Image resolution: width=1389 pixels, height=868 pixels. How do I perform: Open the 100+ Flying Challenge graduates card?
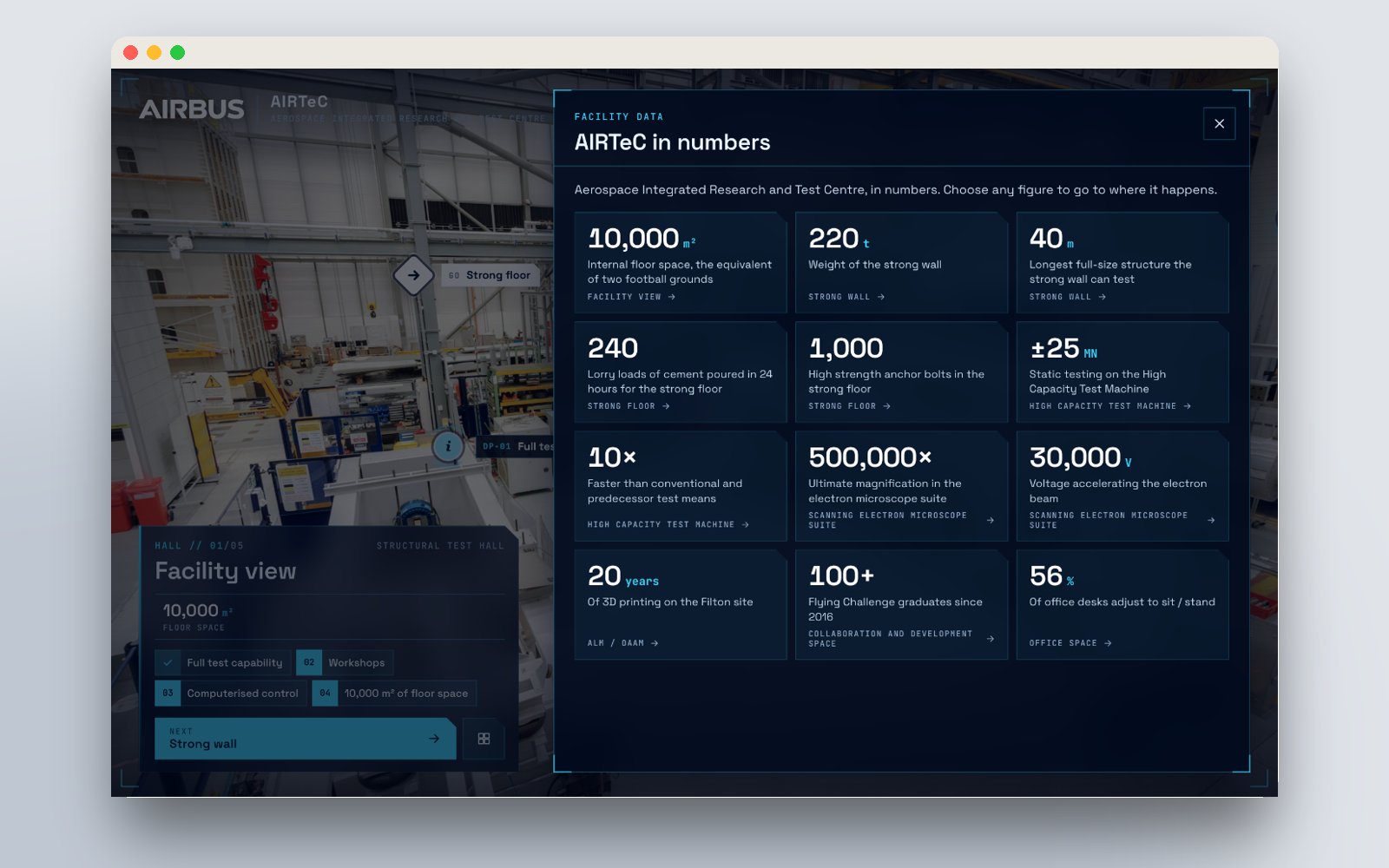(901, 605)
